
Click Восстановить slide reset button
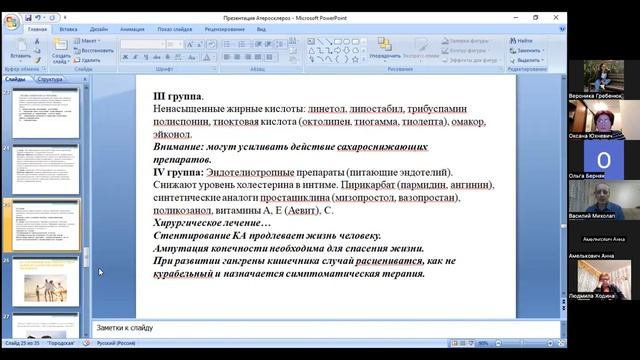[x=93, y=51]
